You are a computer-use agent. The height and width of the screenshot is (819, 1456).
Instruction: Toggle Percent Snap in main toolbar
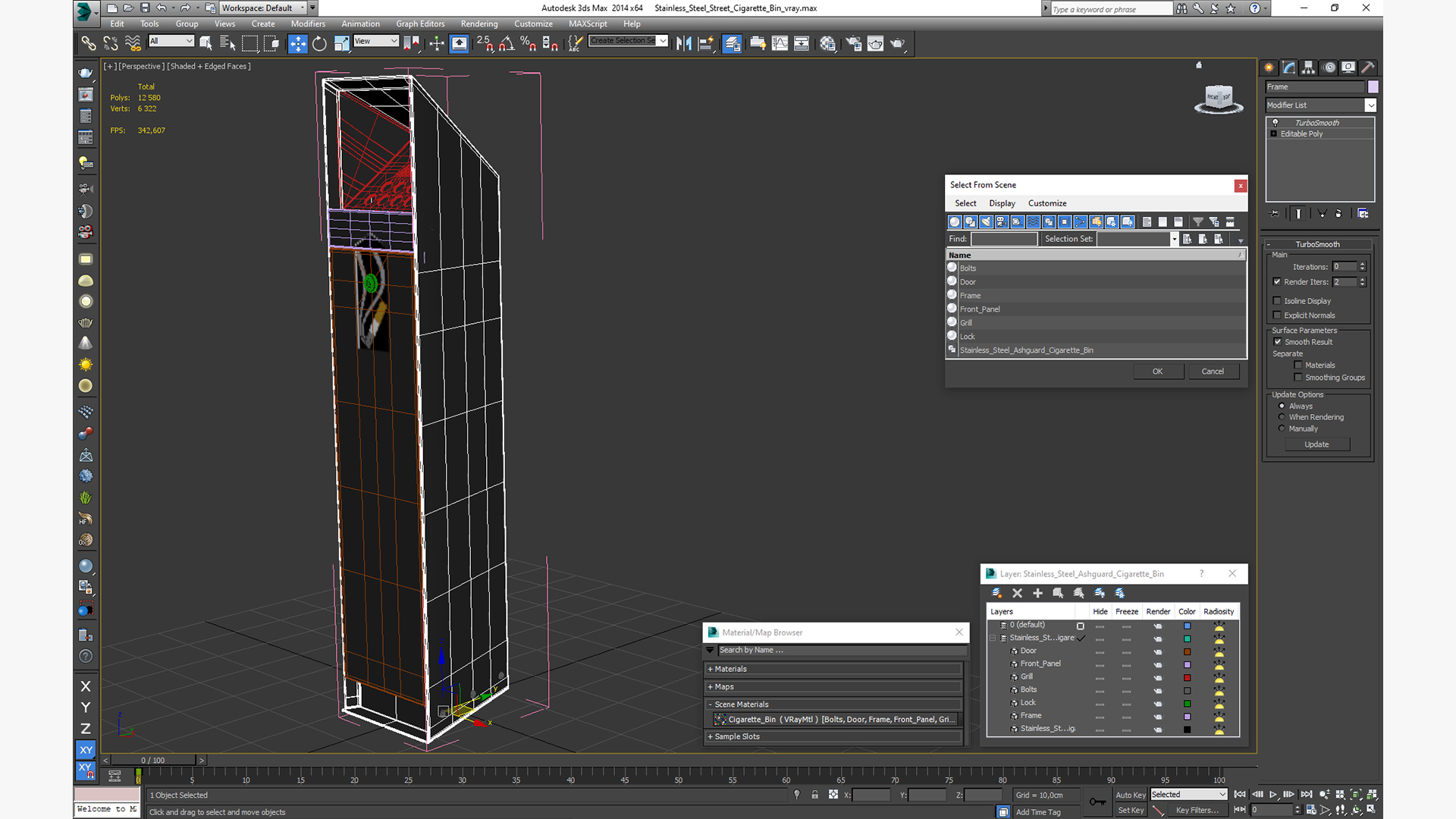coord(529,43)
